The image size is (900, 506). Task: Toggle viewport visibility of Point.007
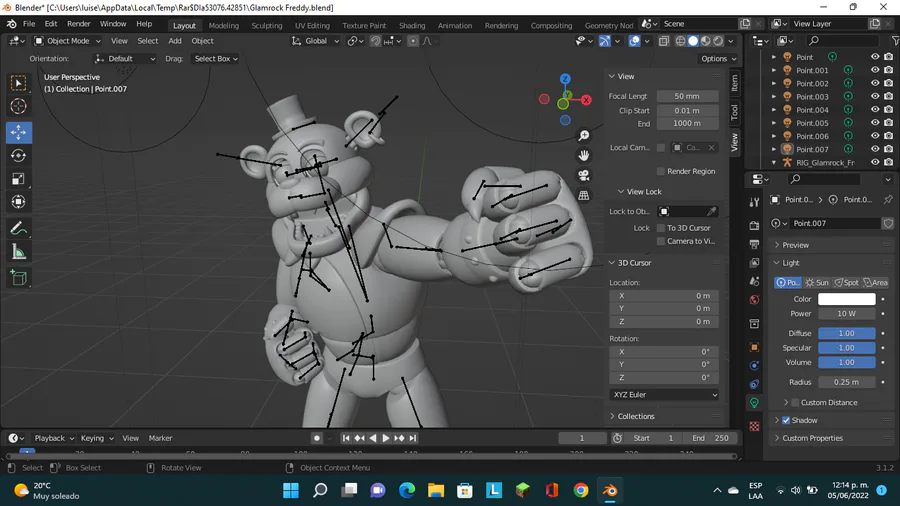pos(875,149)
